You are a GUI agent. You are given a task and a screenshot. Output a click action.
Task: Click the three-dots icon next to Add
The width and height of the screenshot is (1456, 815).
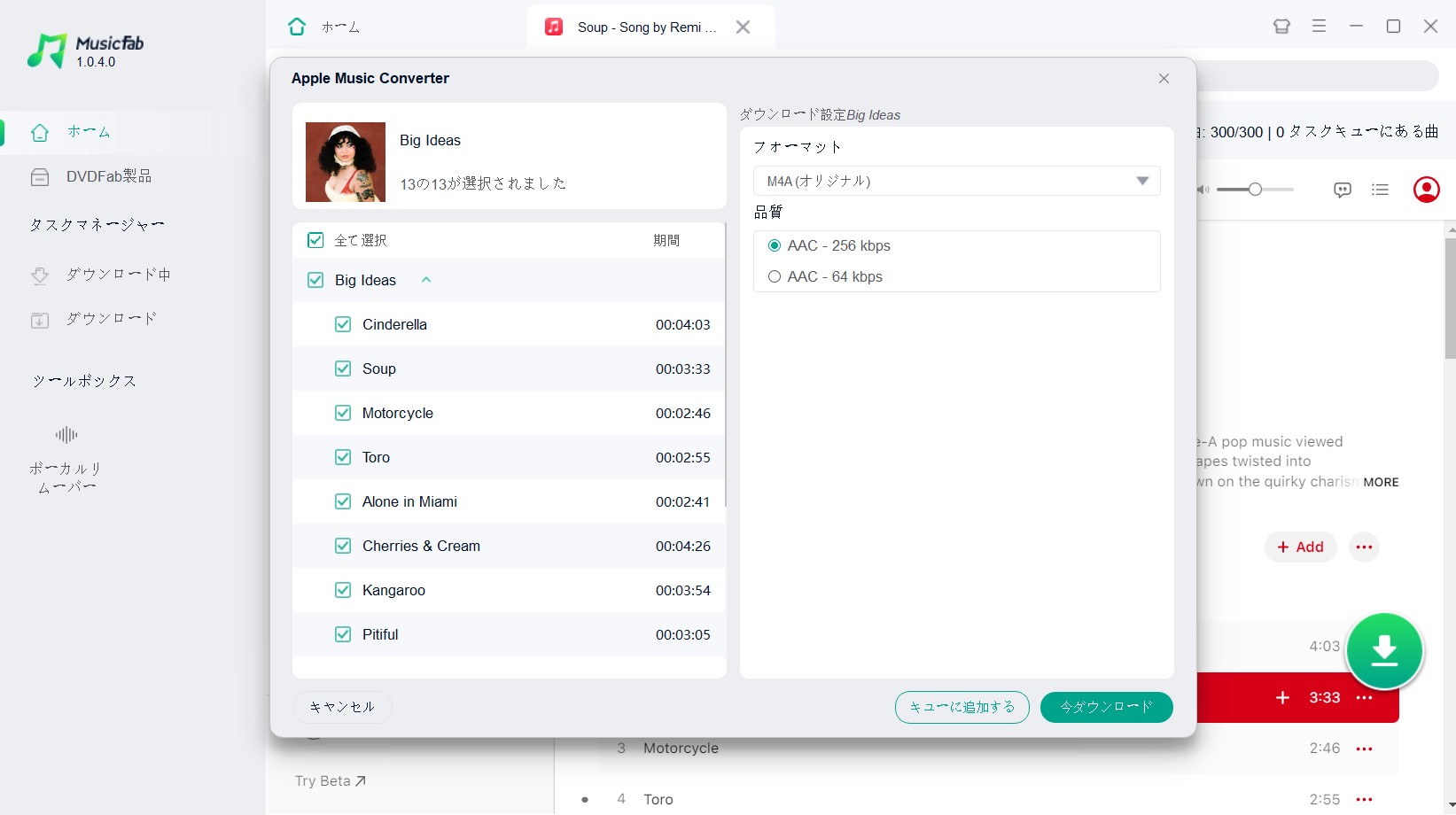(1364, 547)
